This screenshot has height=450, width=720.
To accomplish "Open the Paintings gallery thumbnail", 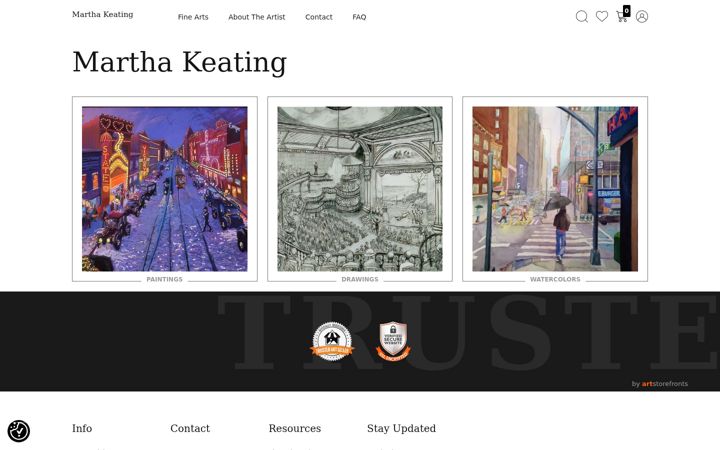I will (165, 189).
